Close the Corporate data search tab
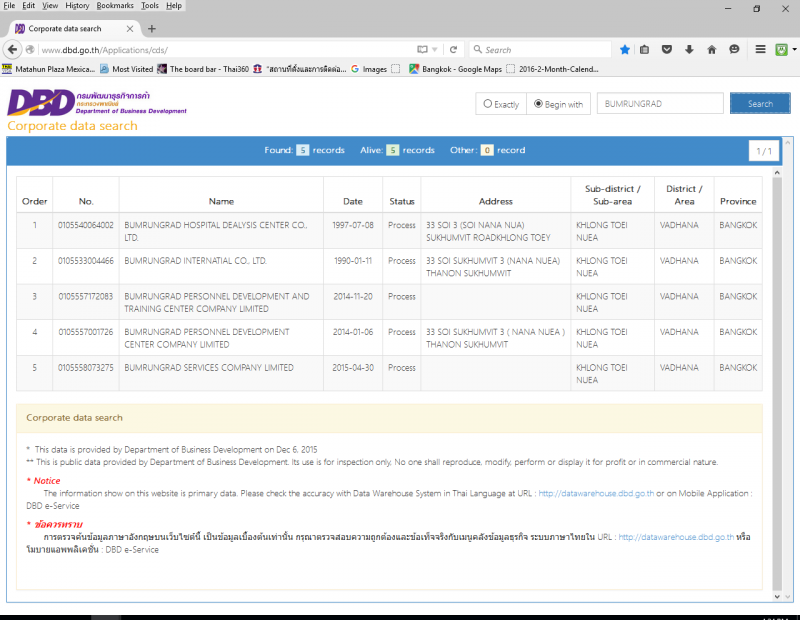This screenshot has height=620, width=800. pyautogui.click(x=130, y=29)
